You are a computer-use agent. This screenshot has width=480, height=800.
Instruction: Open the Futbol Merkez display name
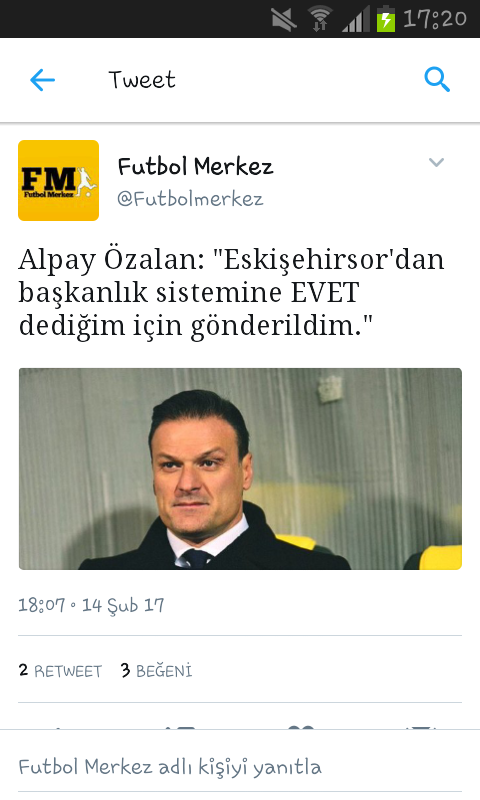click(195, 166)
